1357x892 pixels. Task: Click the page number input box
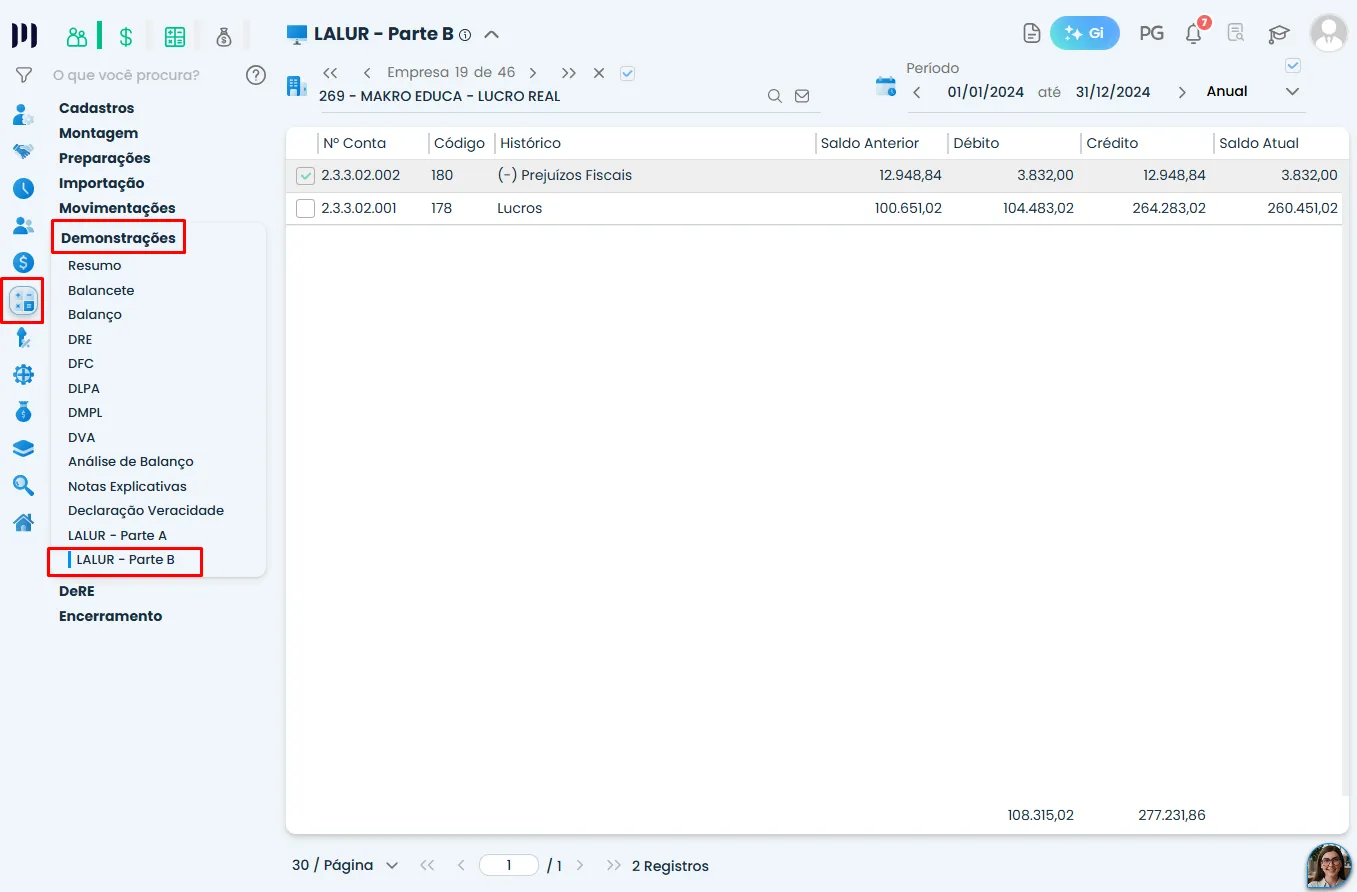509,865
